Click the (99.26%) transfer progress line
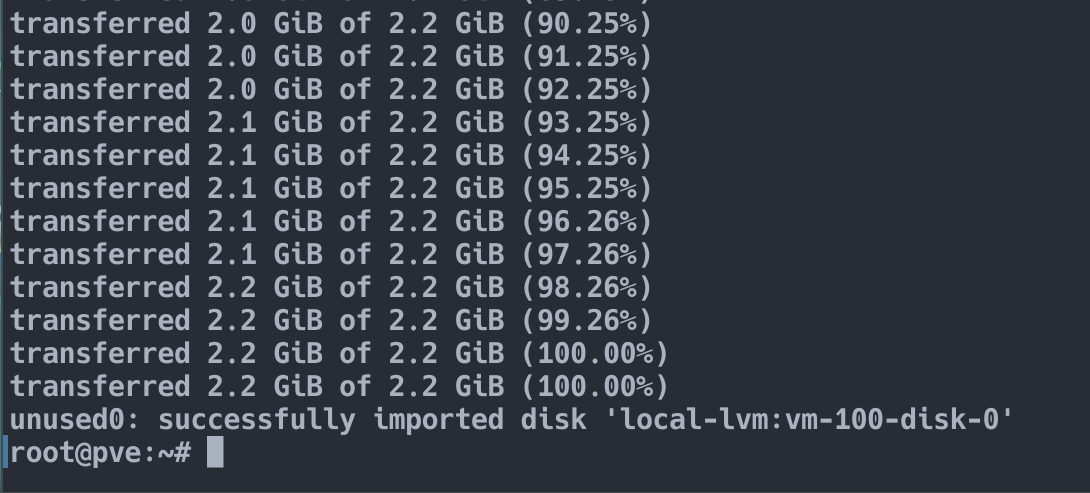 point(330,321)
